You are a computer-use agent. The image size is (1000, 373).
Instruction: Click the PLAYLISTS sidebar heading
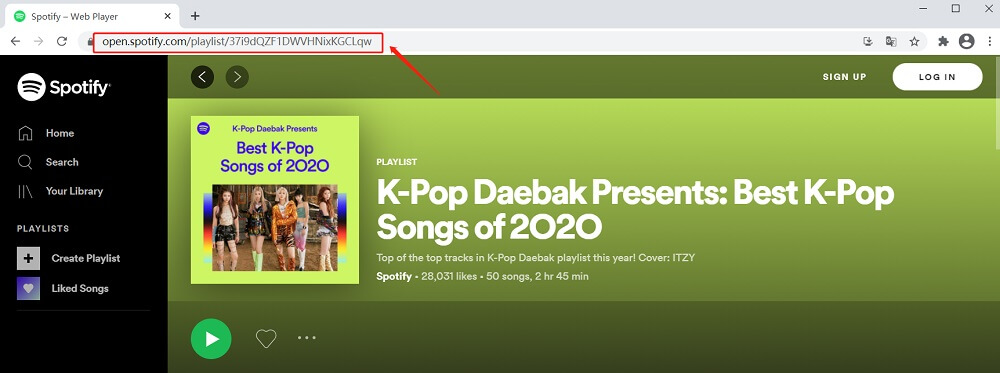43,228
